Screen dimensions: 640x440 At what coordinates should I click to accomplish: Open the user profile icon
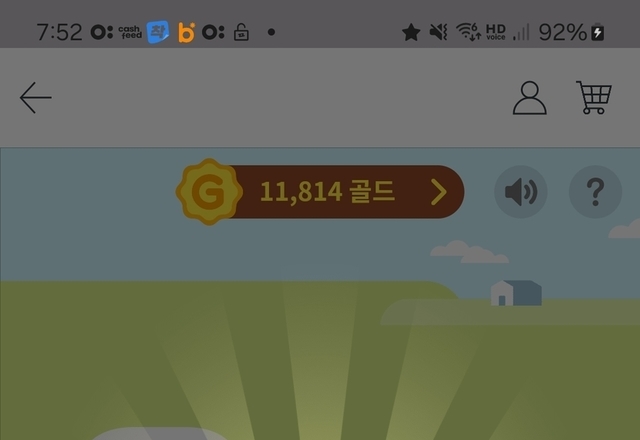(529, 98)
